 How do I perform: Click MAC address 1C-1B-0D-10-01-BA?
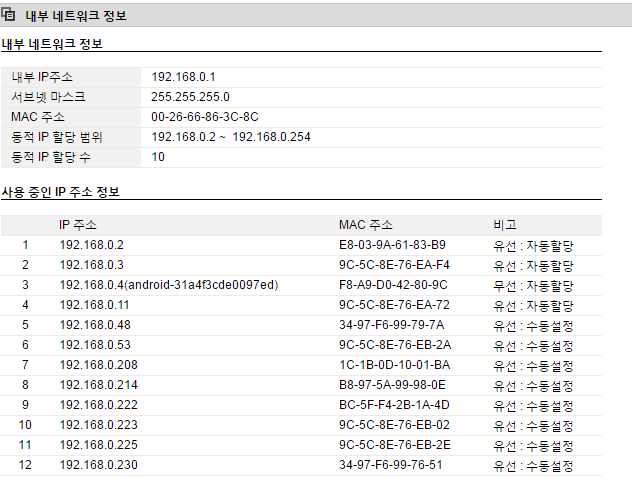395,365
